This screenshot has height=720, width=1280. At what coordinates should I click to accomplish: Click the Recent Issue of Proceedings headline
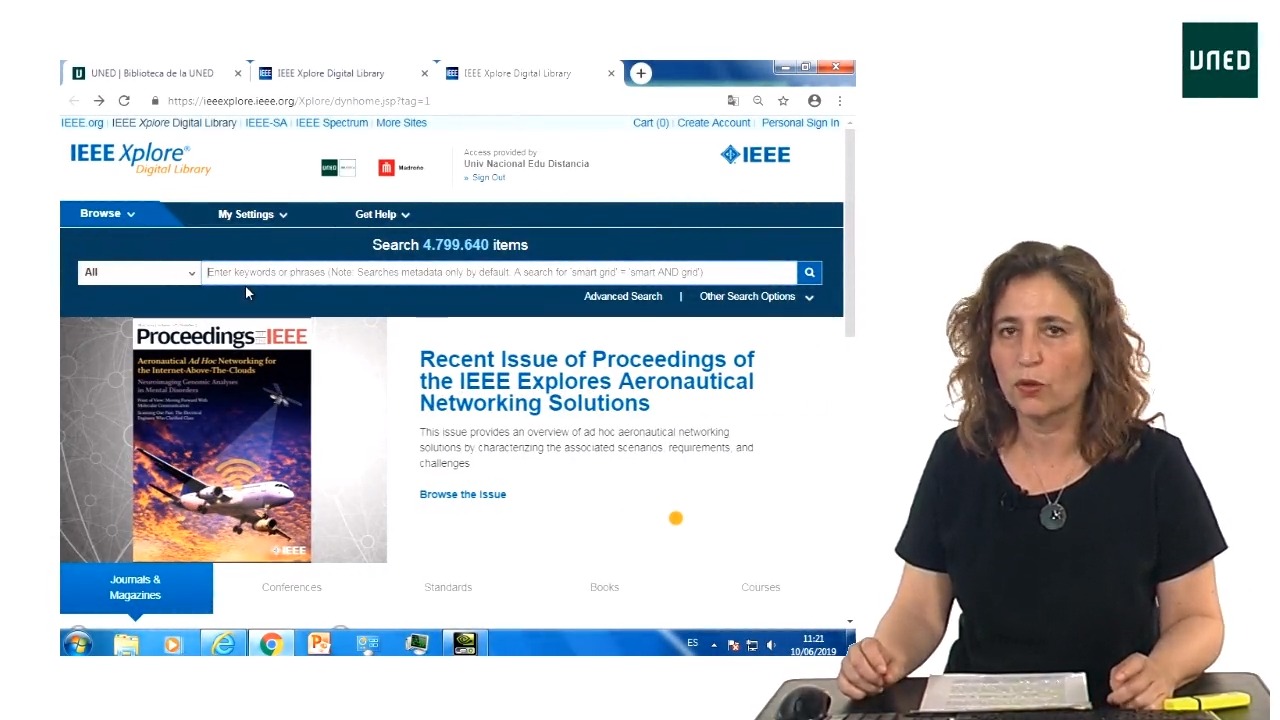(x=587, y=381)
